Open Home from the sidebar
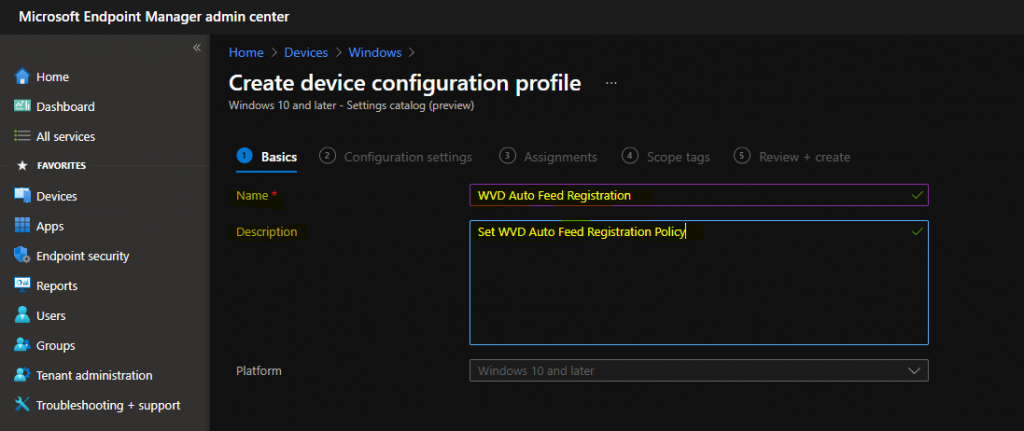Viewport: 1024px width, 431px height. [x=52, y=77]
